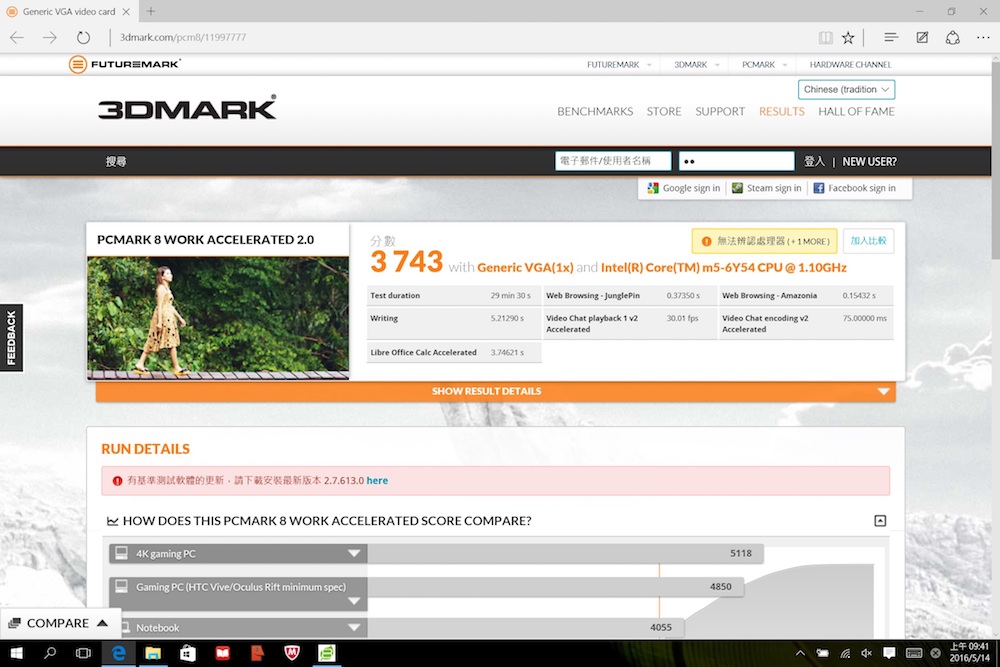Open Reading view in the Edge toolbar
This screenshot has height=667, width=1000.
pyautogui.click(x=825, y=37)
